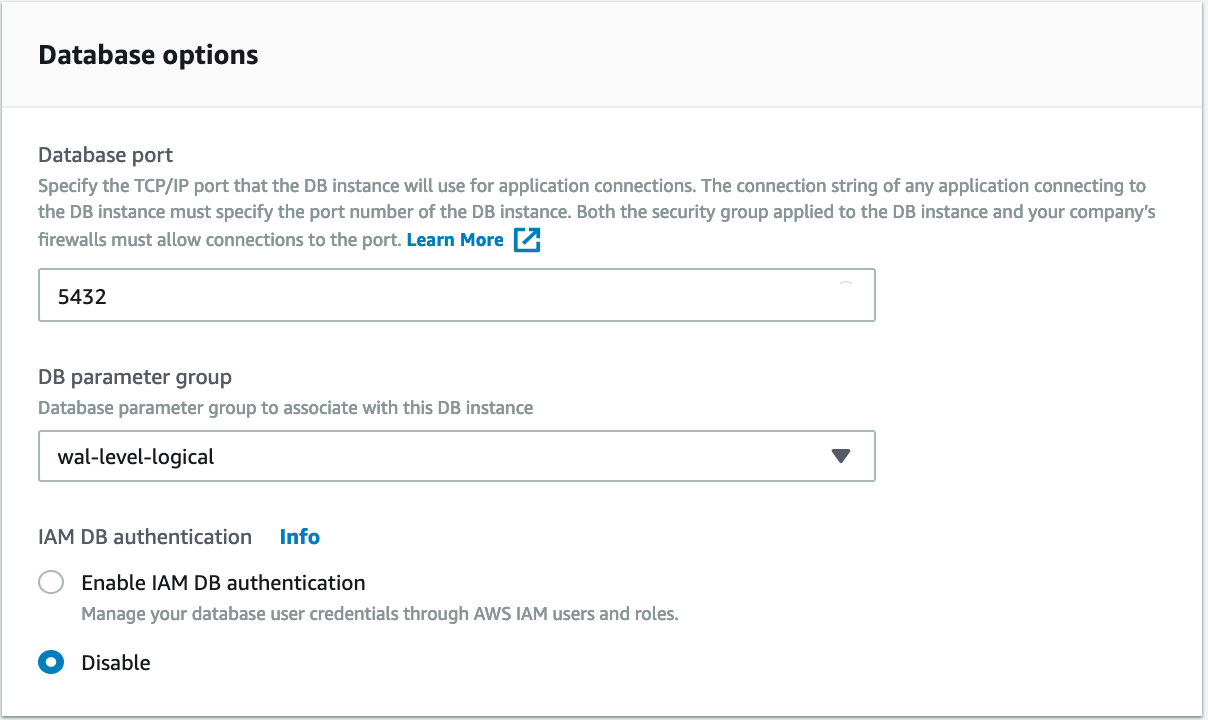Select the Disable radio button
Screen dimensions: 1208x720
coord(51,662)
